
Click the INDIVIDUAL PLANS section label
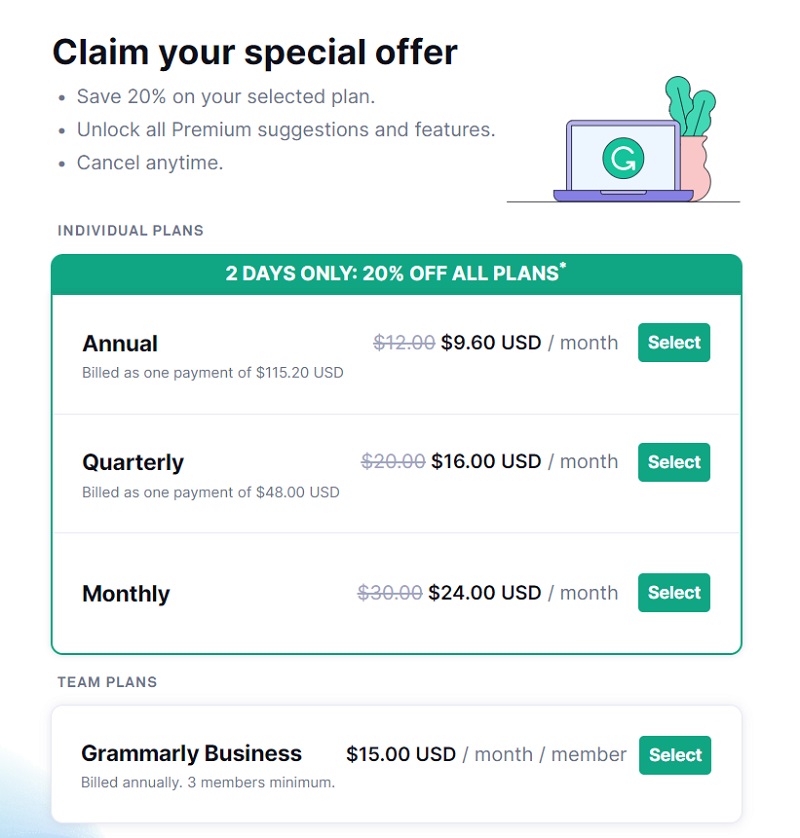click(130, 230)
